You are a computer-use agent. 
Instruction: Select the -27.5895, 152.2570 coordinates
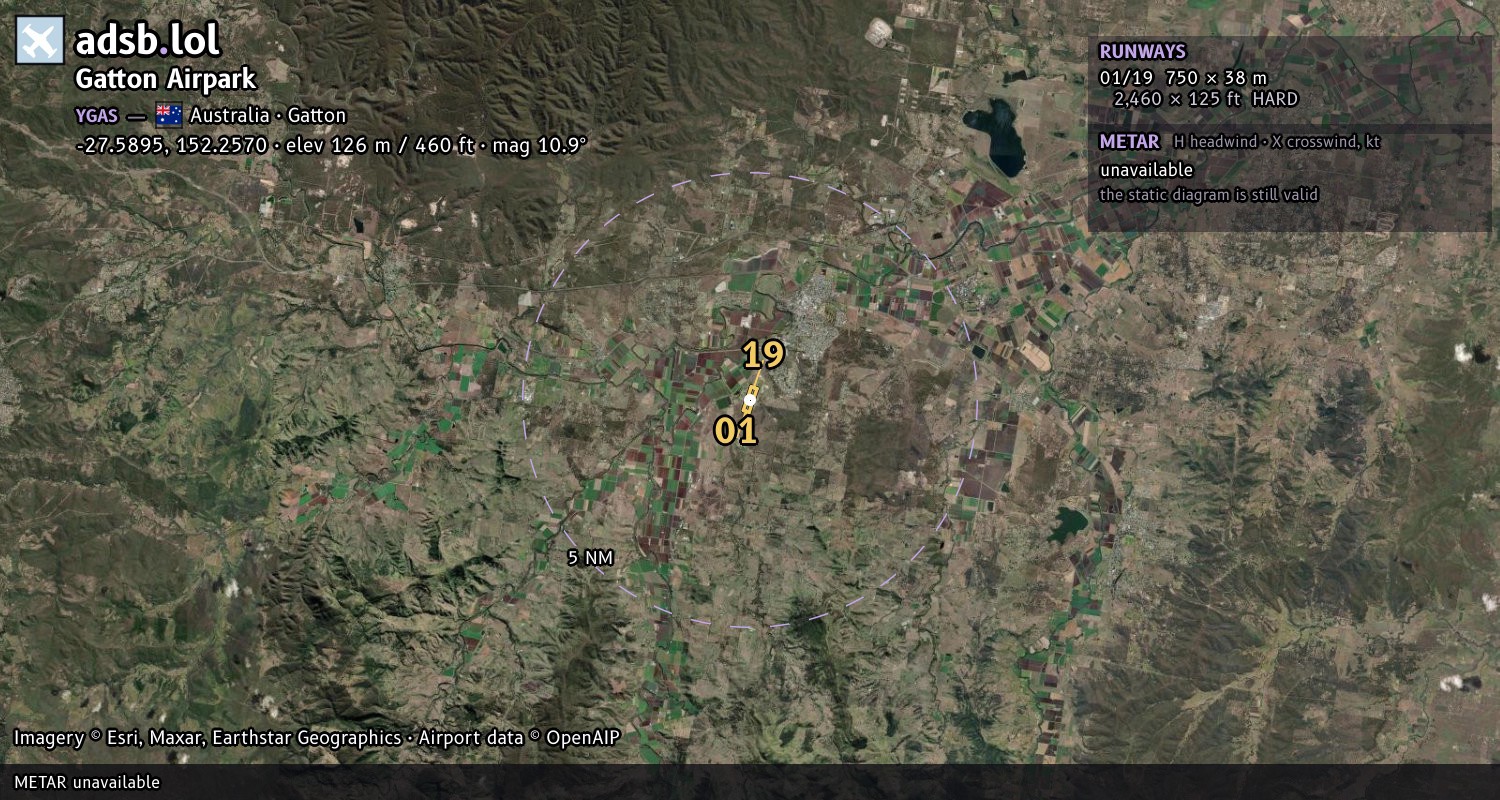point(171,145)
